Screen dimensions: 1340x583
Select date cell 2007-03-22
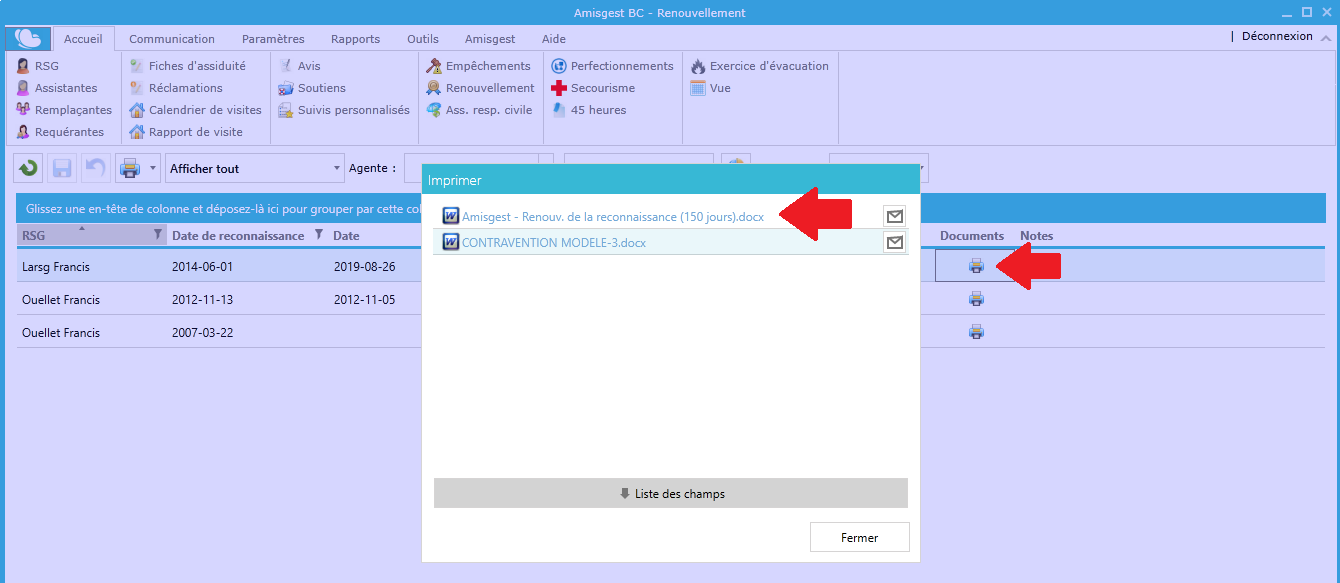point(202,333)
